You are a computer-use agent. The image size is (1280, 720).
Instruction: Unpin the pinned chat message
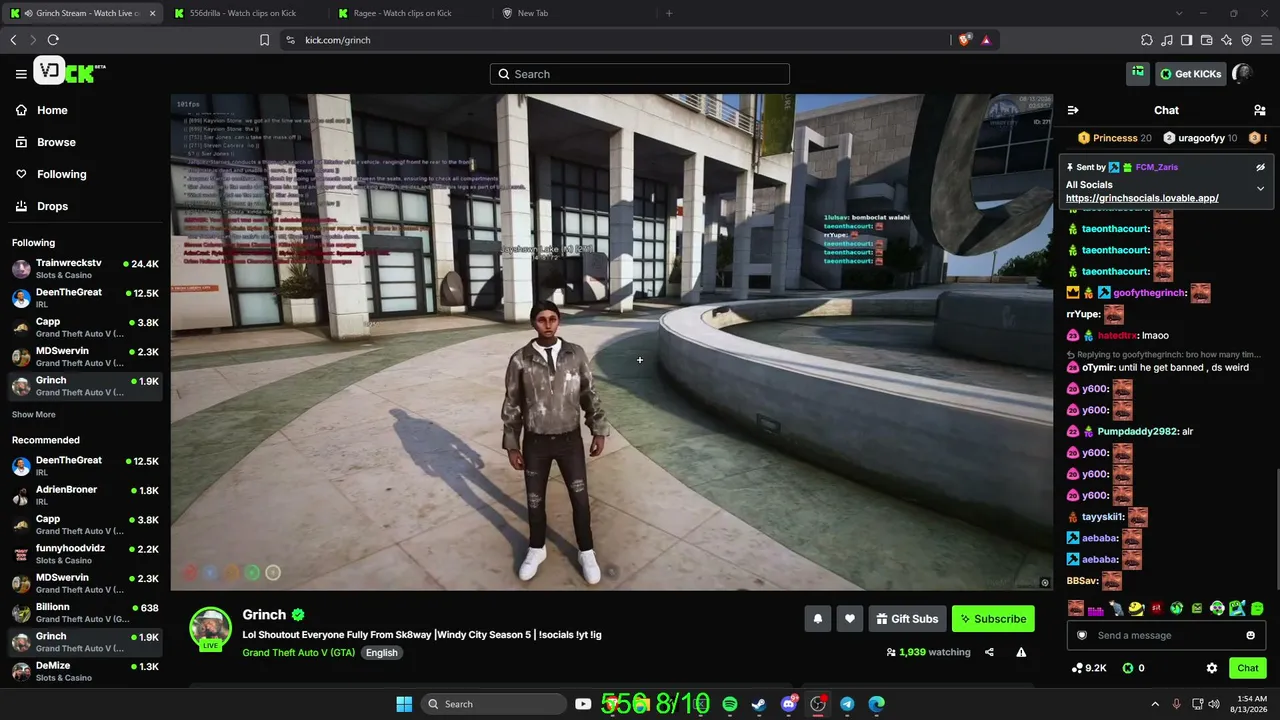1260,167
